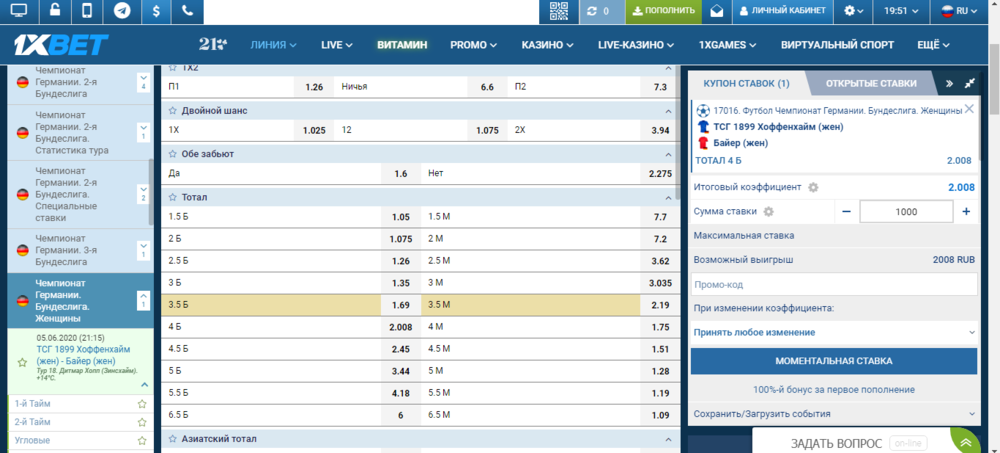Image resolution: width=1000 pixels, height=453 pixels.
Task: Open the settings gear dropdown
Action: [853, 11]
